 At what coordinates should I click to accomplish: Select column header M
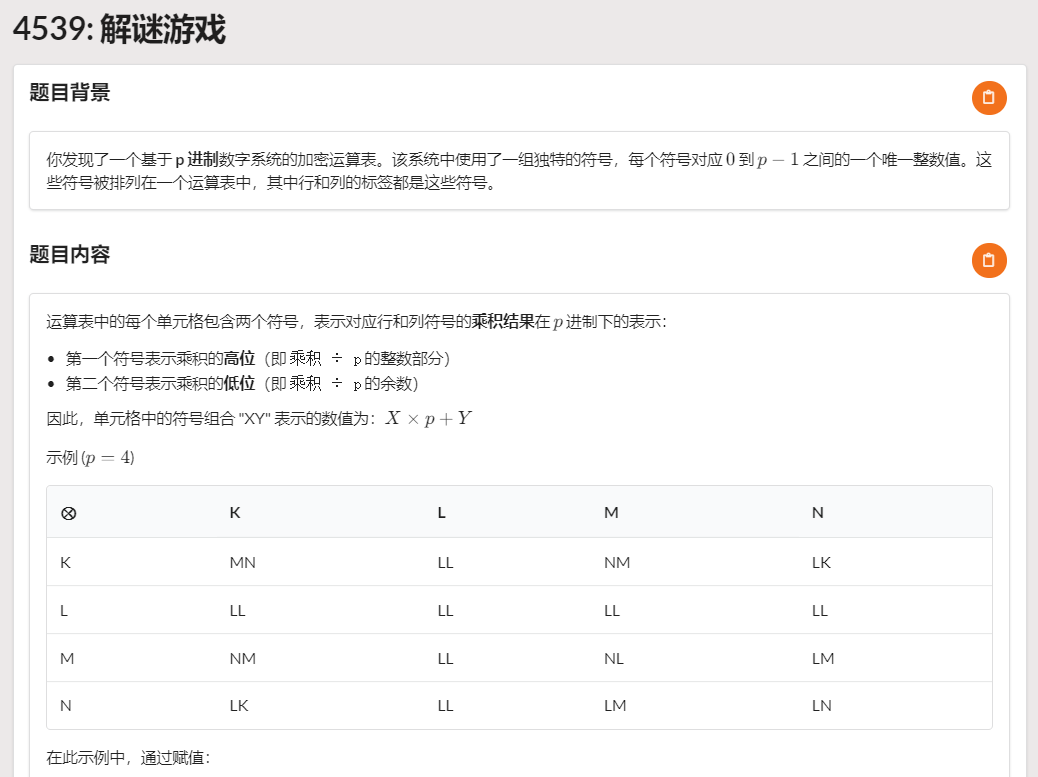click(611, 512)
